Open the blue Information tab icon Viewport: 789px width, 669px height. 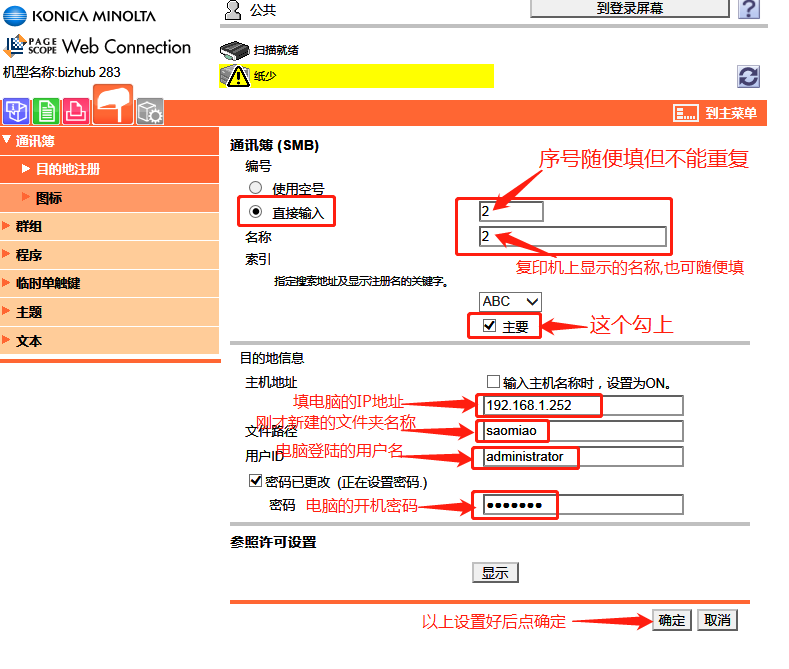(x=16, y=110)
